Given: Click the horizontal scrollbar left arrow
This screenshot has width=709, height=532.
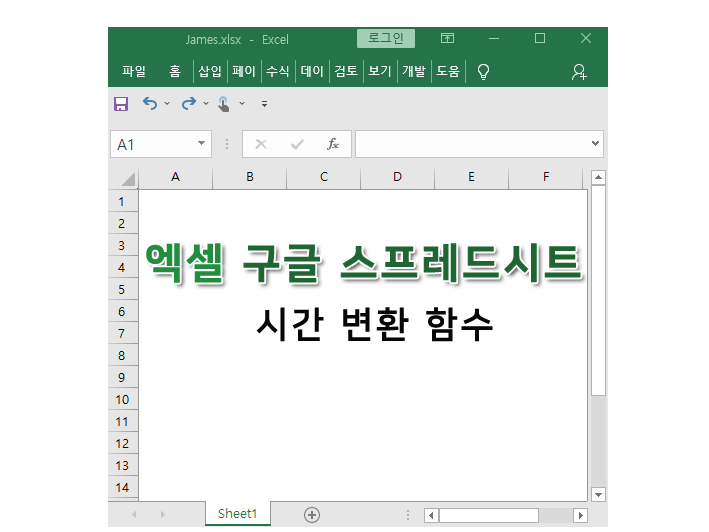Looking at the screenshot, I should coord(431,515).
